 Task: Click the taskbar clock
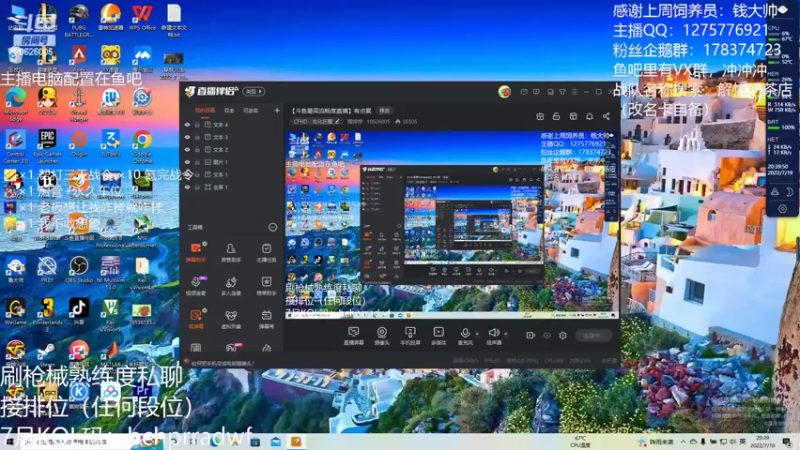(x=763, y=442)
